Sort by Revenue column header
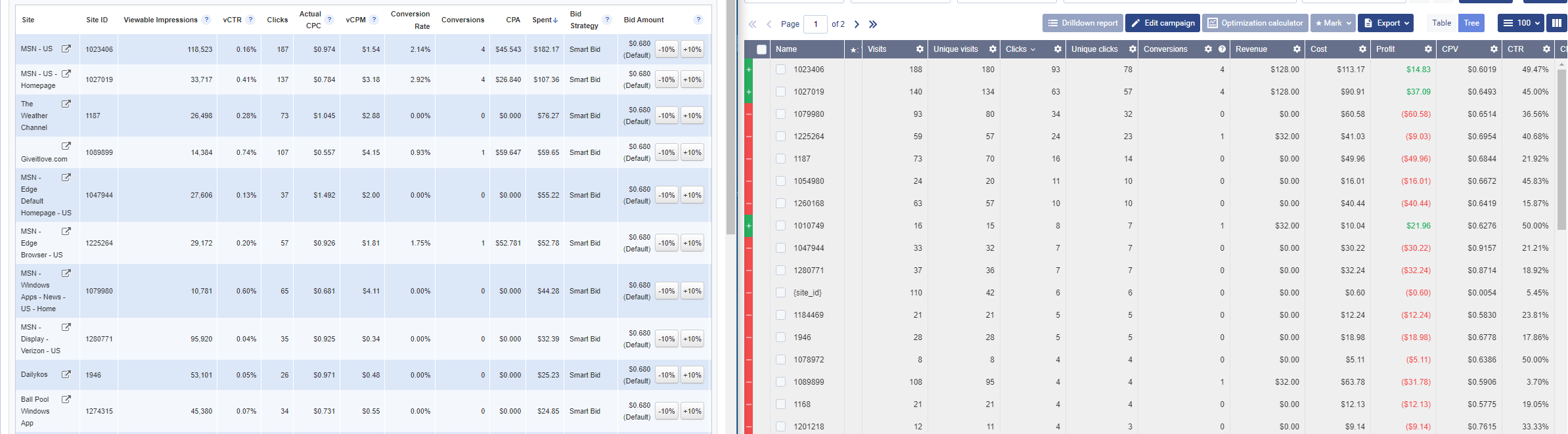Image resolution: width=1568 pixels, height=434 pixels. point(1251,49)
